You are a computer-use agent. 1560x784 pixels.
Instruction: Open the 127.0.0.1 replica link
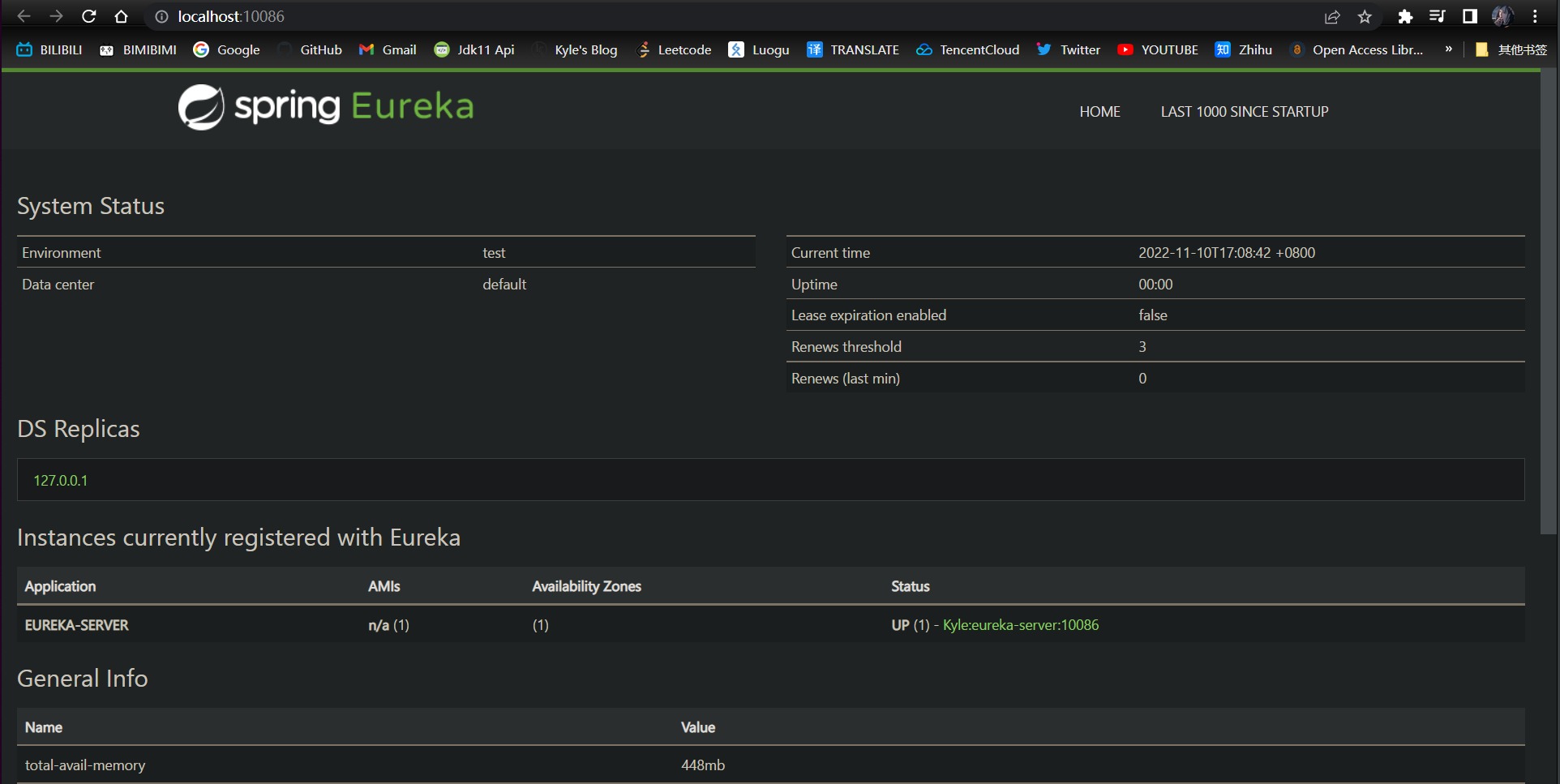tap(60, 479)
